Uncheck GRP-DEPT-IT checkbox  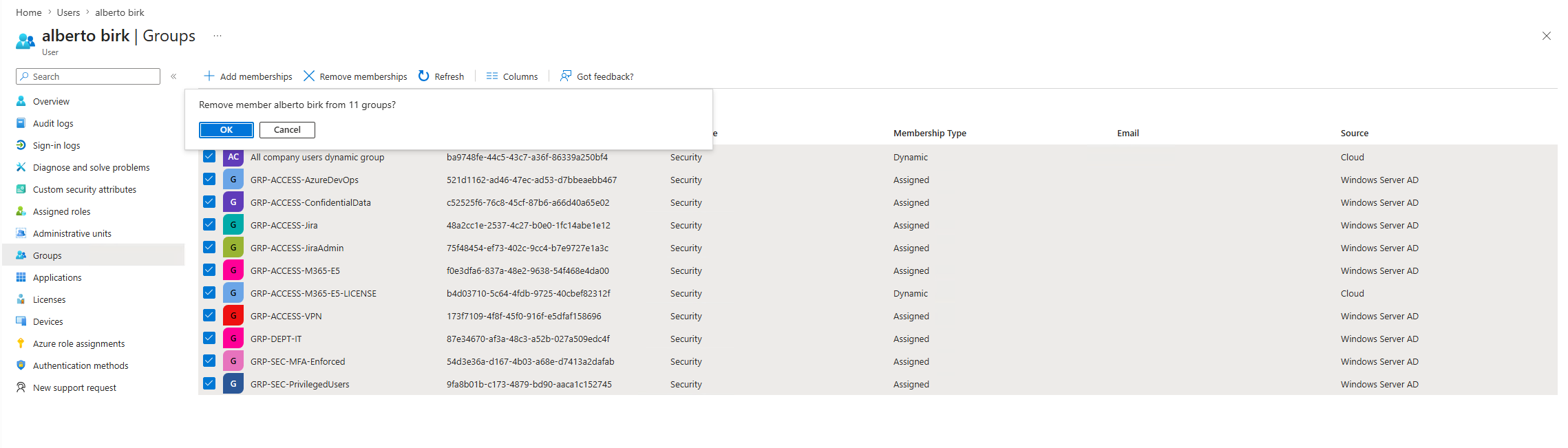tap(209, 339)
